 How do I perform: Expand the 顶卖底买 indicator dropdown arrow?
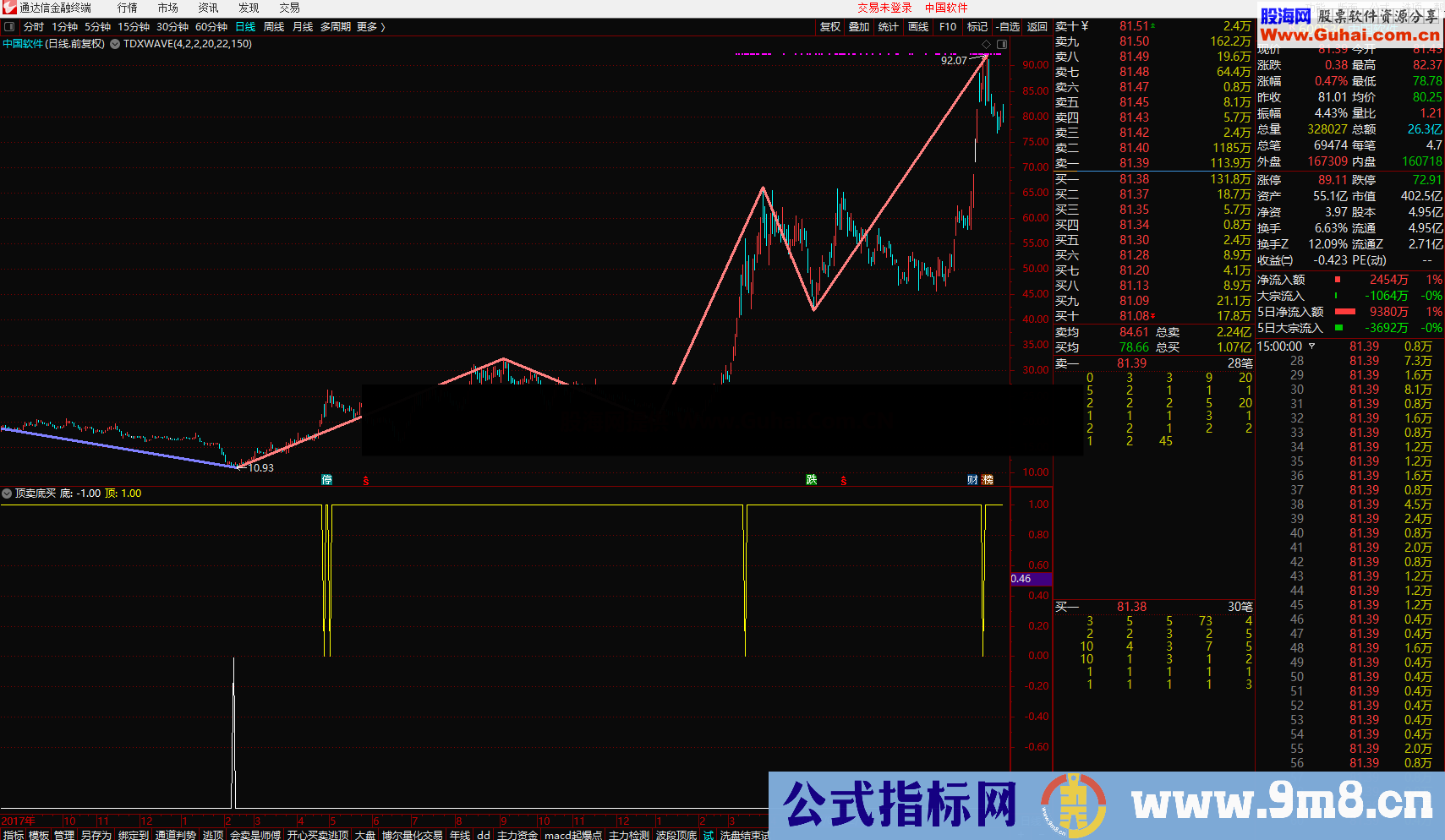(7, 494)
